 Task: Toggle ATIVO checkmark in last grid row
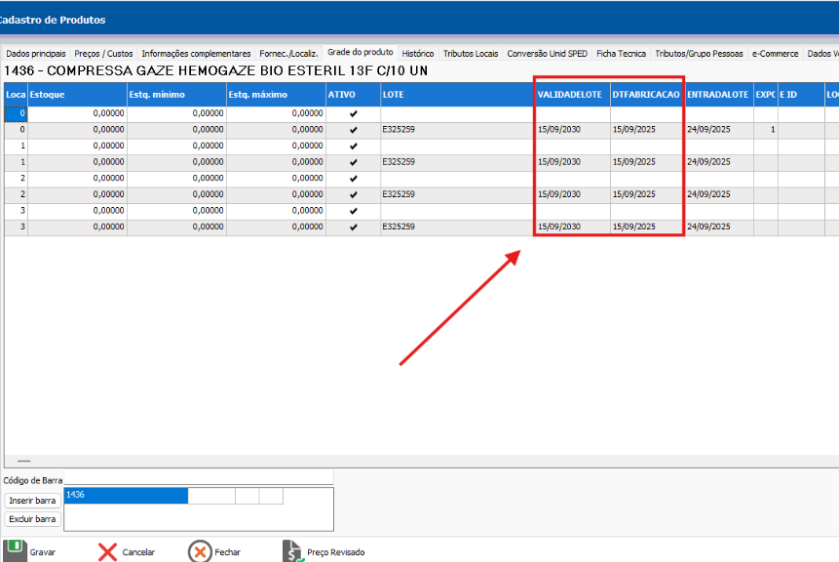(353, 227)
